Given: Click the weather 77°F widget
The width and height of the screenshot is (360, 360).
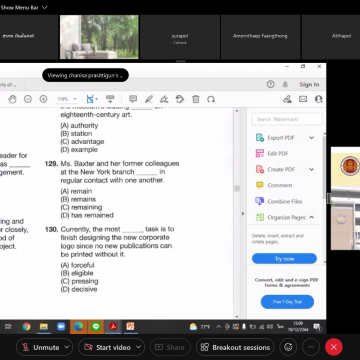Looking at the screenshot, I should pyautogui.click(x=200, y=327).
